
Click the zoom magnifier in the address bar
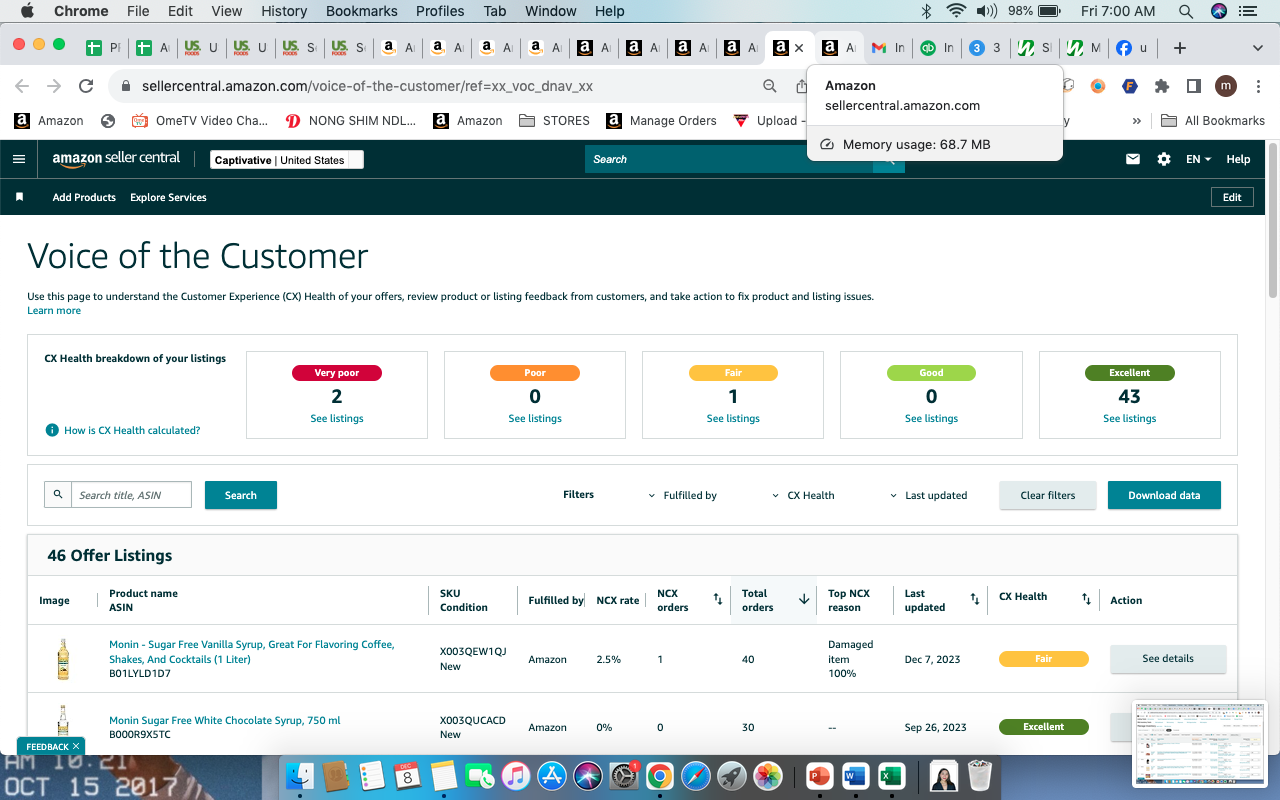pyautogui.click(x=770, y=86)
